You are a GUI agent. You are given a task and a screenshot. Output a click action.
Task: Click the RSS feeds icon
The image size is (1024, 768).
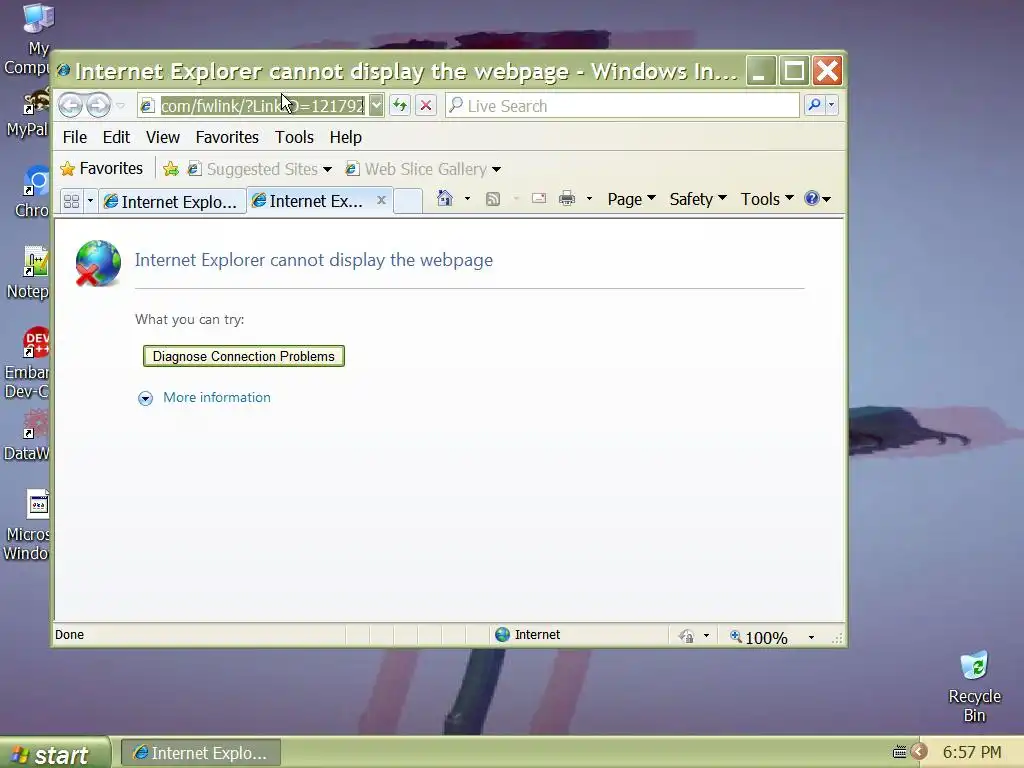(493, 199)
